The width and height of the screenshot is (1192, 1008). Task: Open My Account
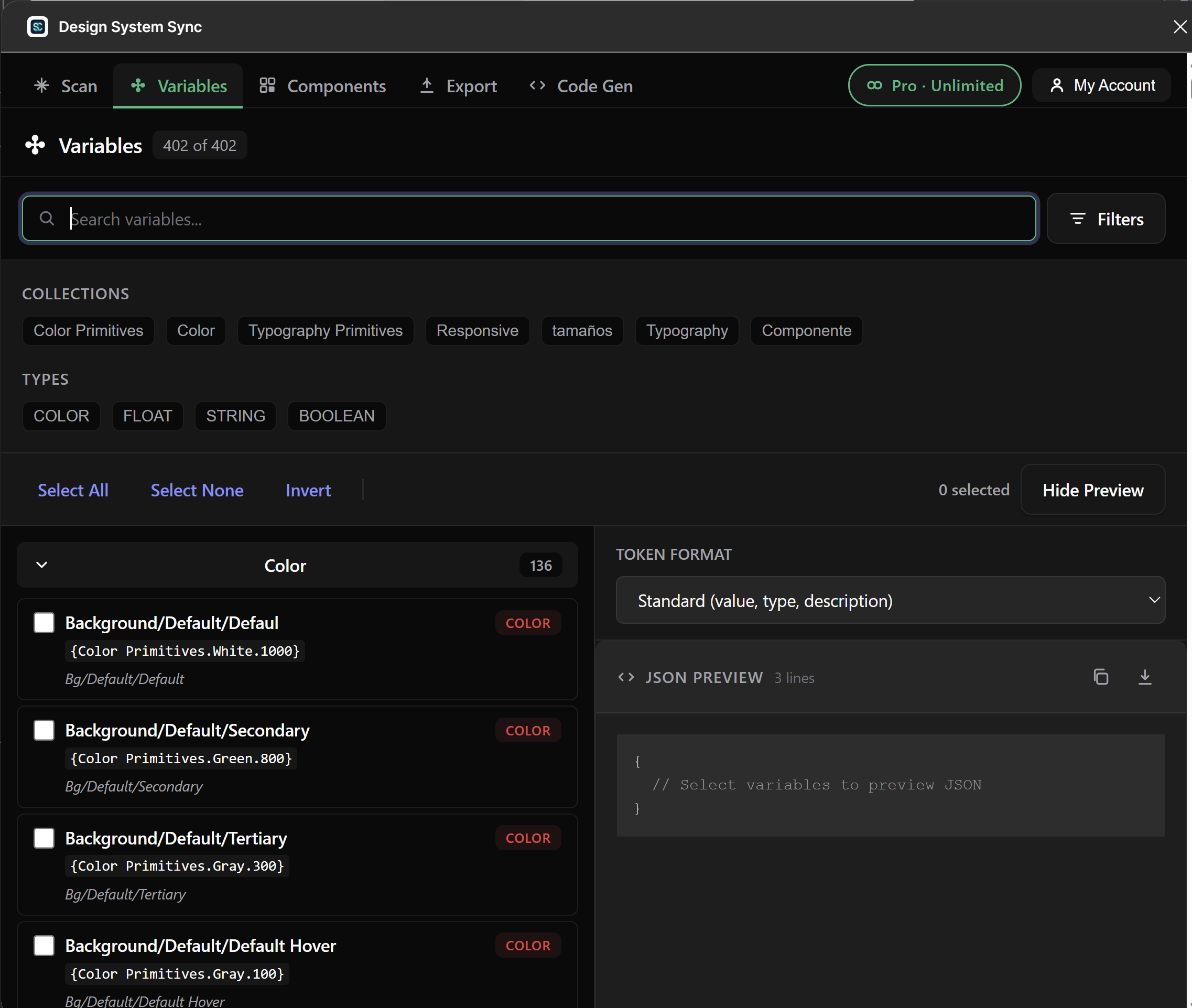click(1102, 86)
